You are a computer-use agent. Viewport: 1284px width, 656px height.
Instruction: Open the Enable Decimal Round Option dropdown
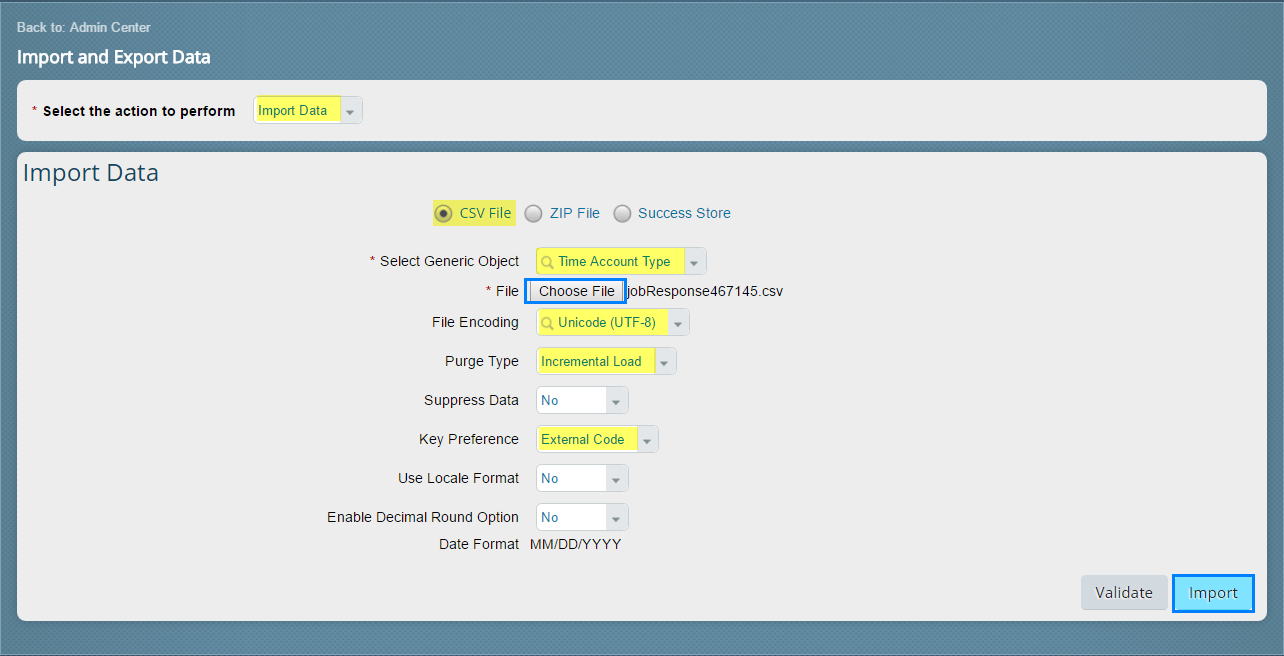pos(582,517)
